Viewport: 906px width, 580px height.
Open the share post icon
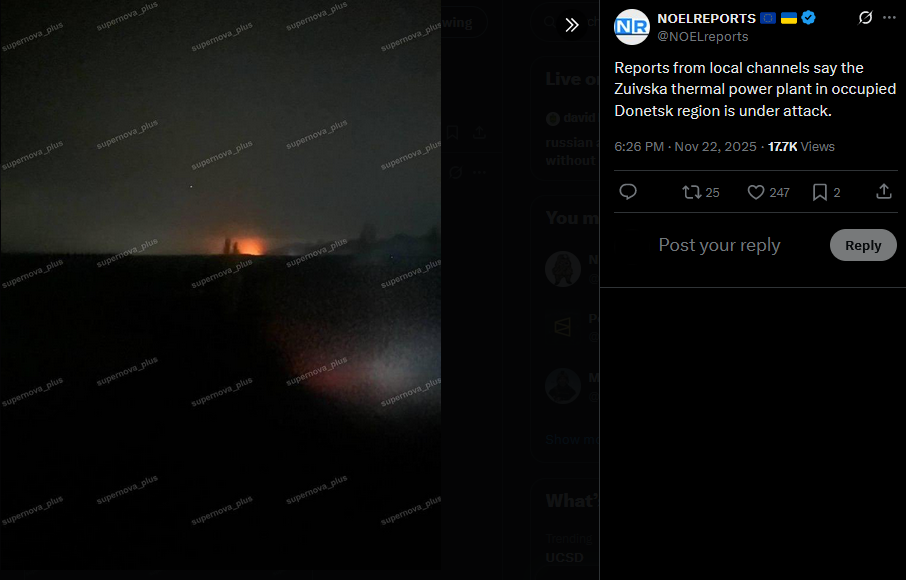coord(884,192)
